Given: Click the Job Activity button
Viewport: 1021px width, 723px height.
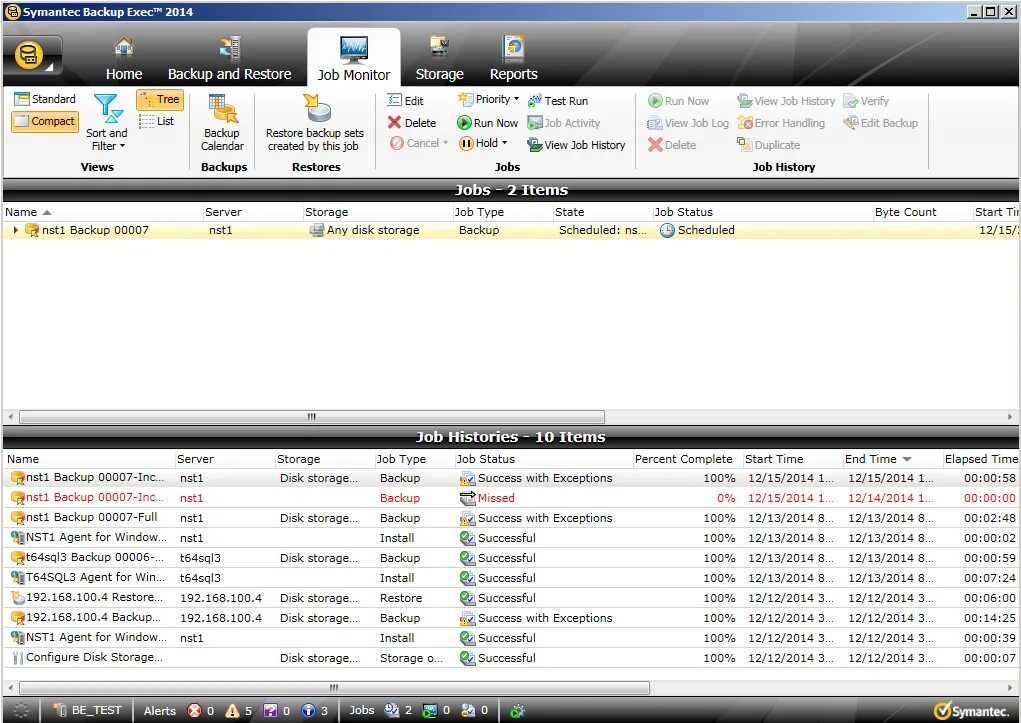Looking at the screenshot, I should click(x=564, y=122).
